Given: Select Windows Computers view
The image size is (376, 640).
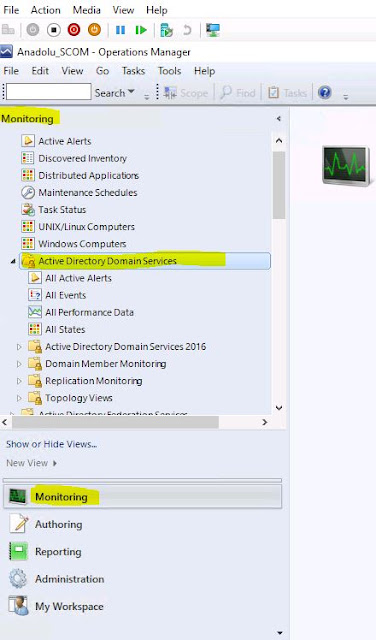Looking at the screenshot, I should coord(82,244).
